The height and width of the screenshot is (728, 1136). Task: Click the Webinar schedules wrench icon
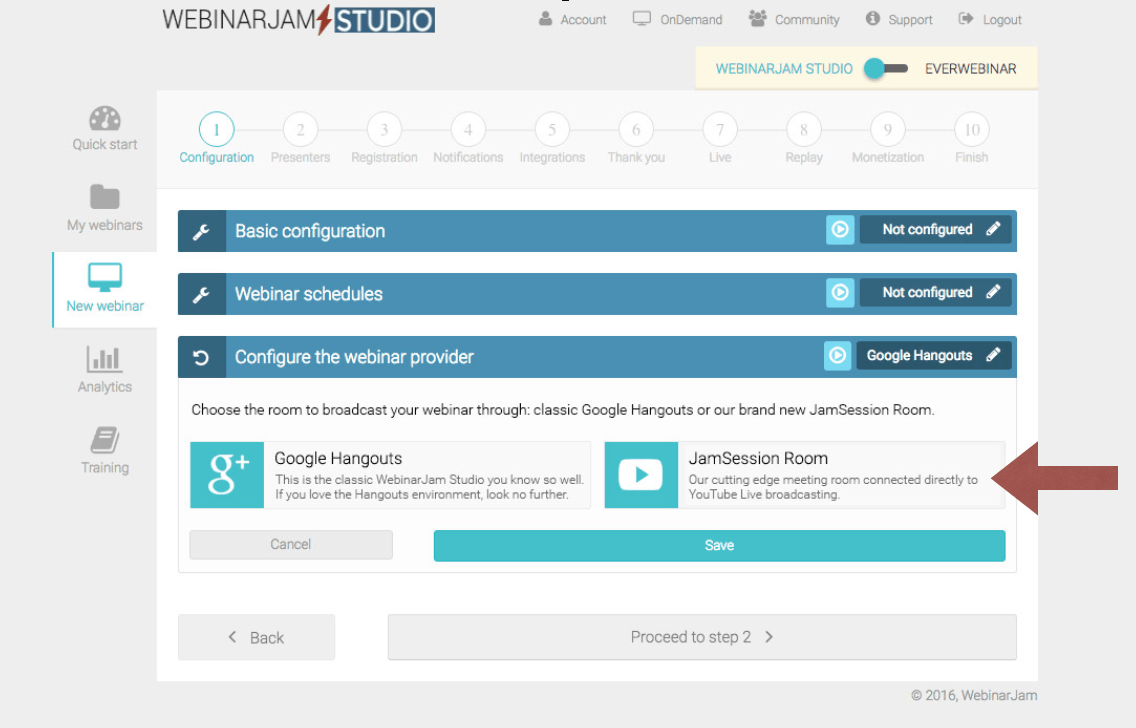click(x=201, y=295)
